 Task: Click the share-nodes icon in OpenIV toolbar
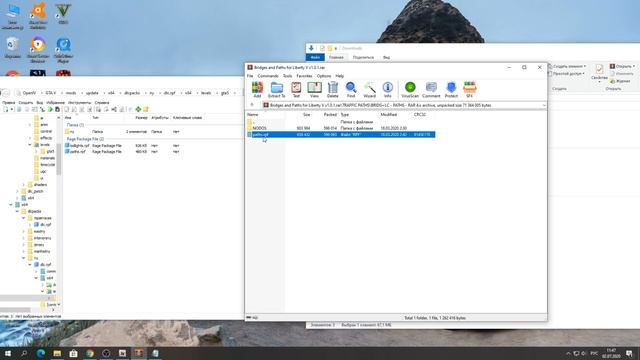tap(114, 109)
